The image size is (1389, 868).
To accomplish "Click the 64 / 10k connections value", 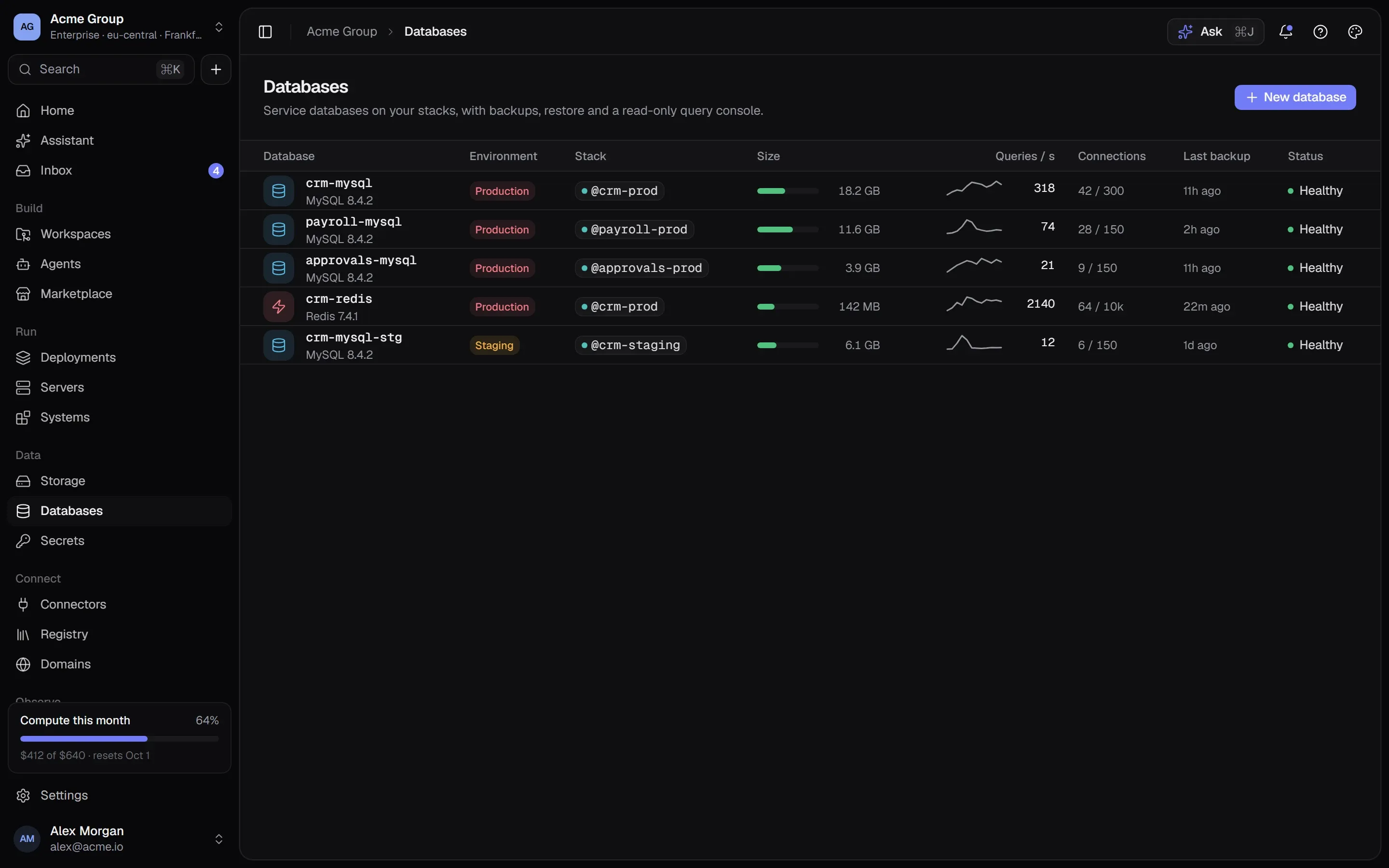I will pos(1100,307).
